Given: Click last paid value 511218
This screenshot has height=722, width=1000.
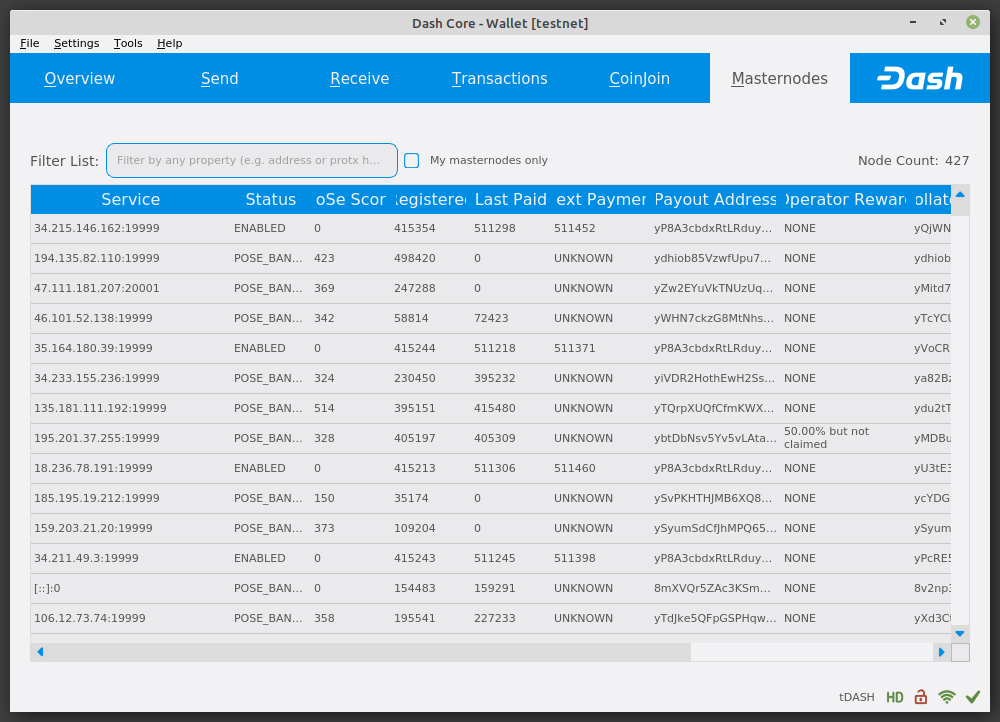Looking at the screenshot, I should [495, 348].
